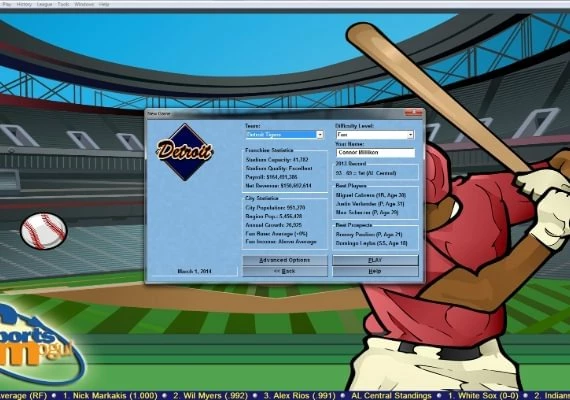The height and width of the screenshot is (400, 570).
Task: Select Miguel Cabrera in Best Players
Action: [x=371, y=195]
